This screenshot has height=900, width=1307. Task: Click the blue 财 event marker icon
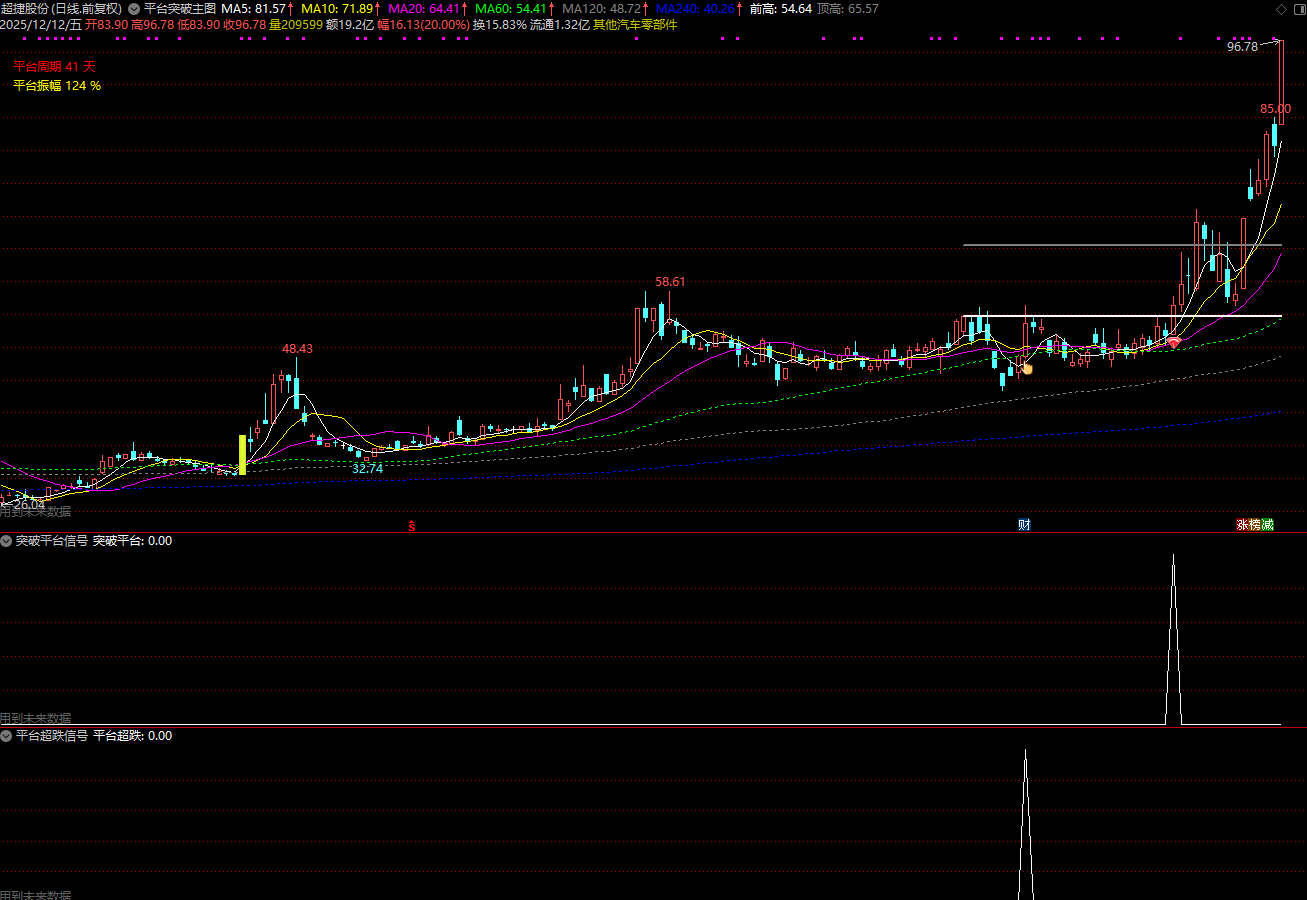[x=1024, y=525]
